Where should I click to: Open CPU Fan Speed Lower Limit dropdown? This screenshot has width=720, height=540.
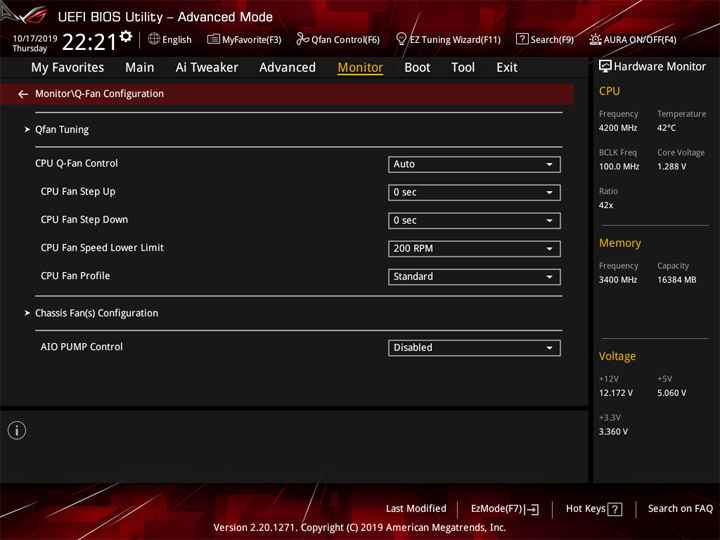(474, 249)
